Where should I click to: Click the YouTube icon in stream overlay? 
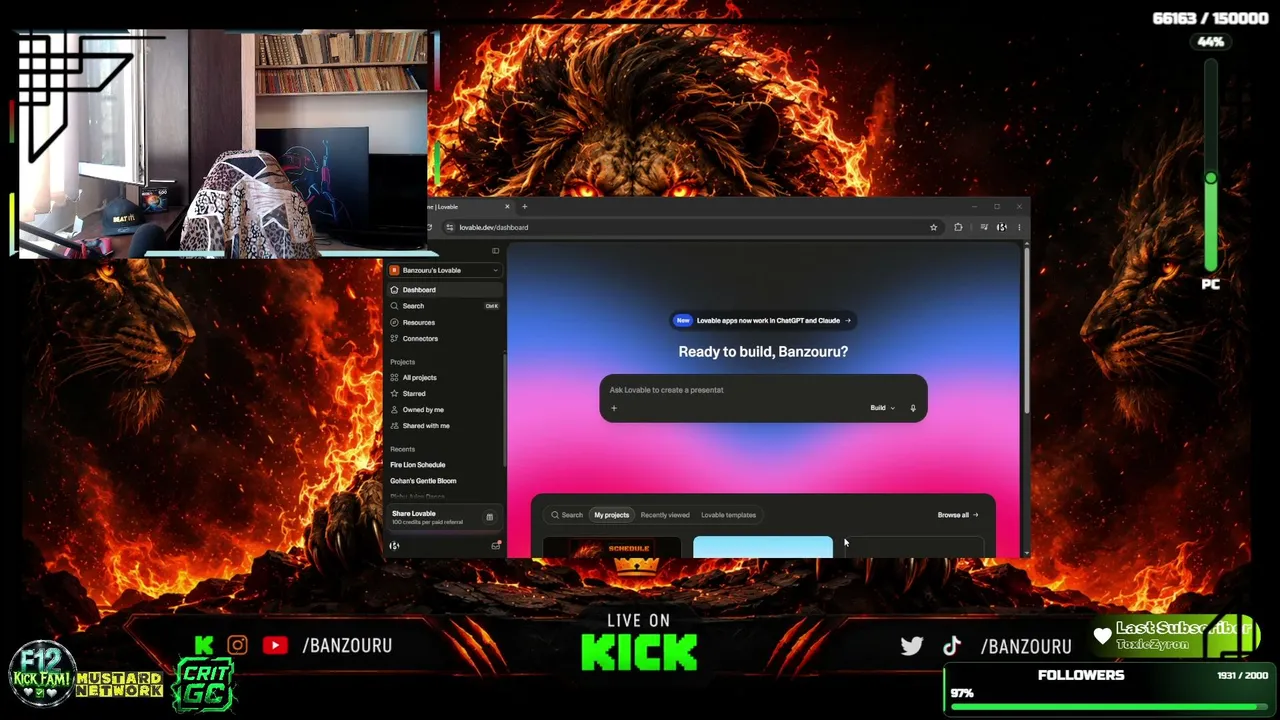(275, 645)
